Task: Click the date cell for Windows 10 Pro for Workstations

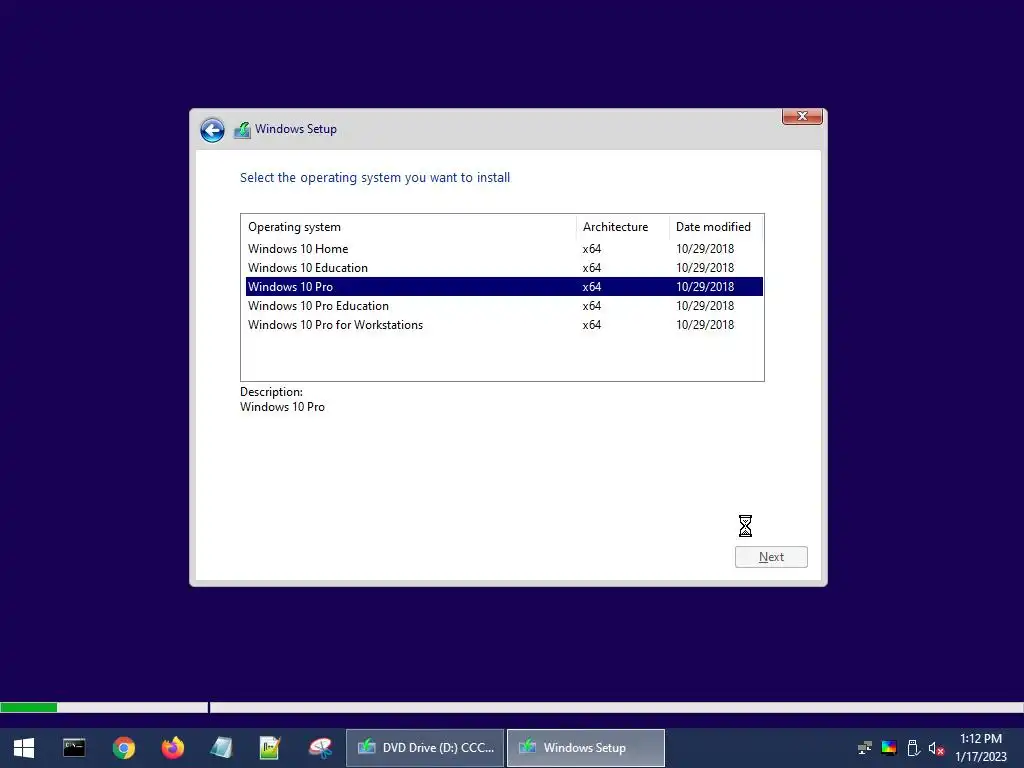Action: coord(705,325)
